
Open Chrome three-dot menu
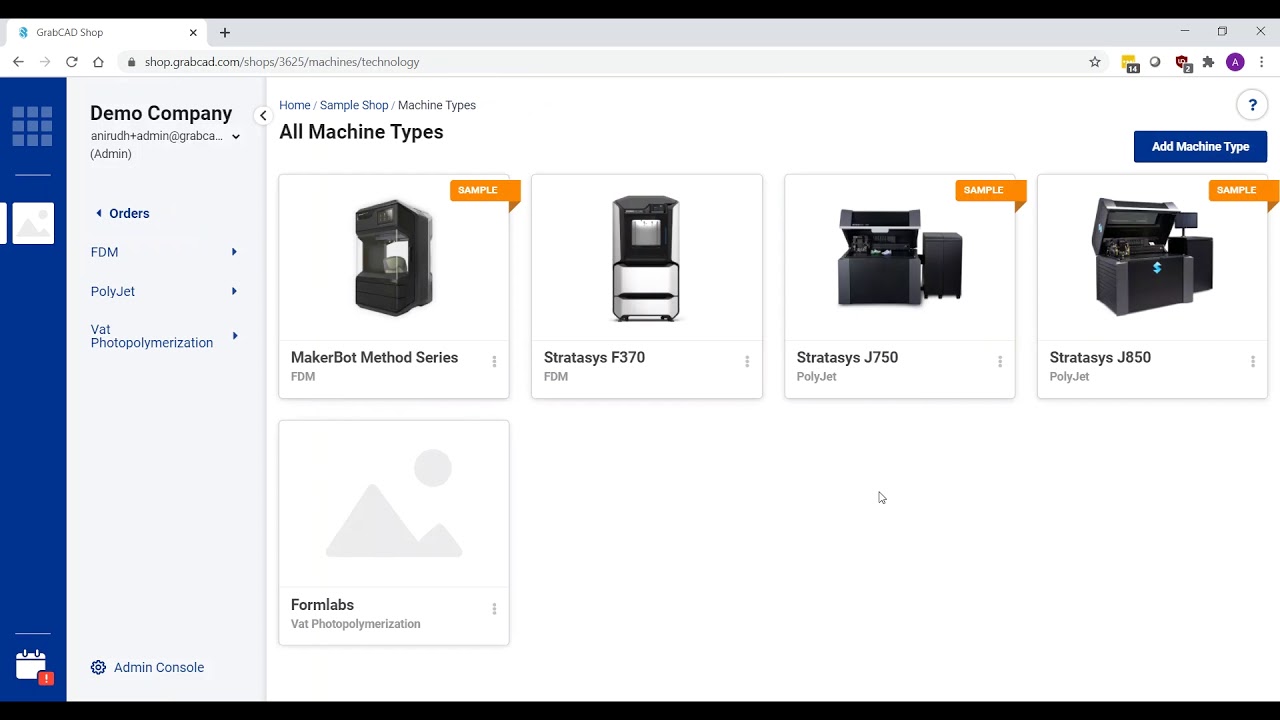1262,62
